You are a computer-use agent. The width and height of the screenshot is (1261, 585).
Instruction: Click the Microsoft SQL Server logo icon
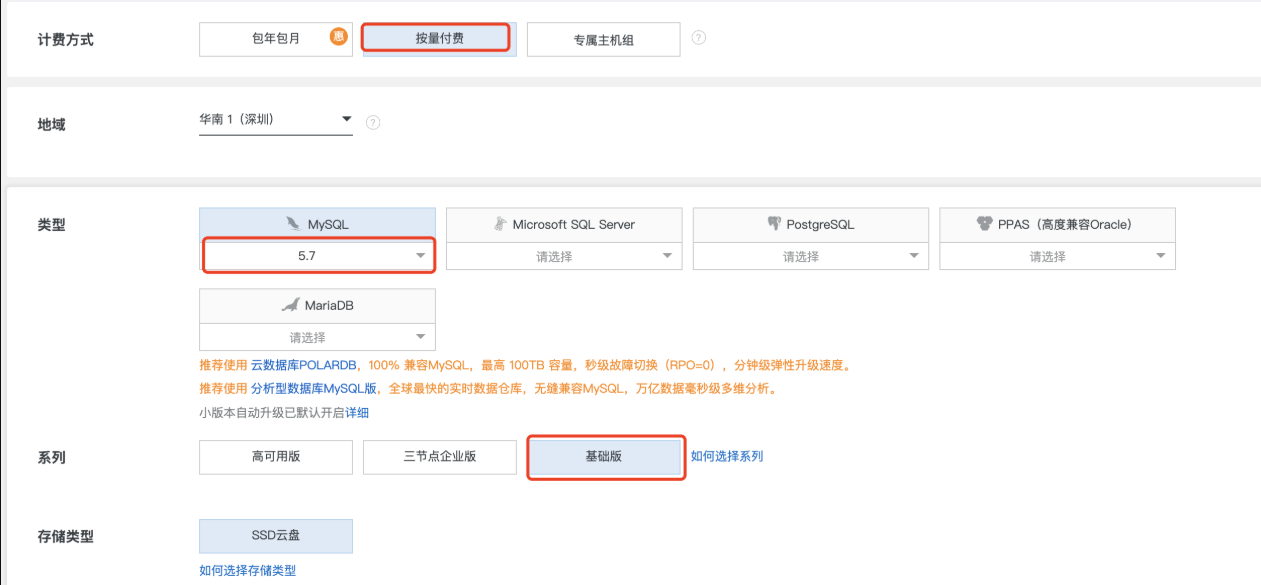coord(500,224)
